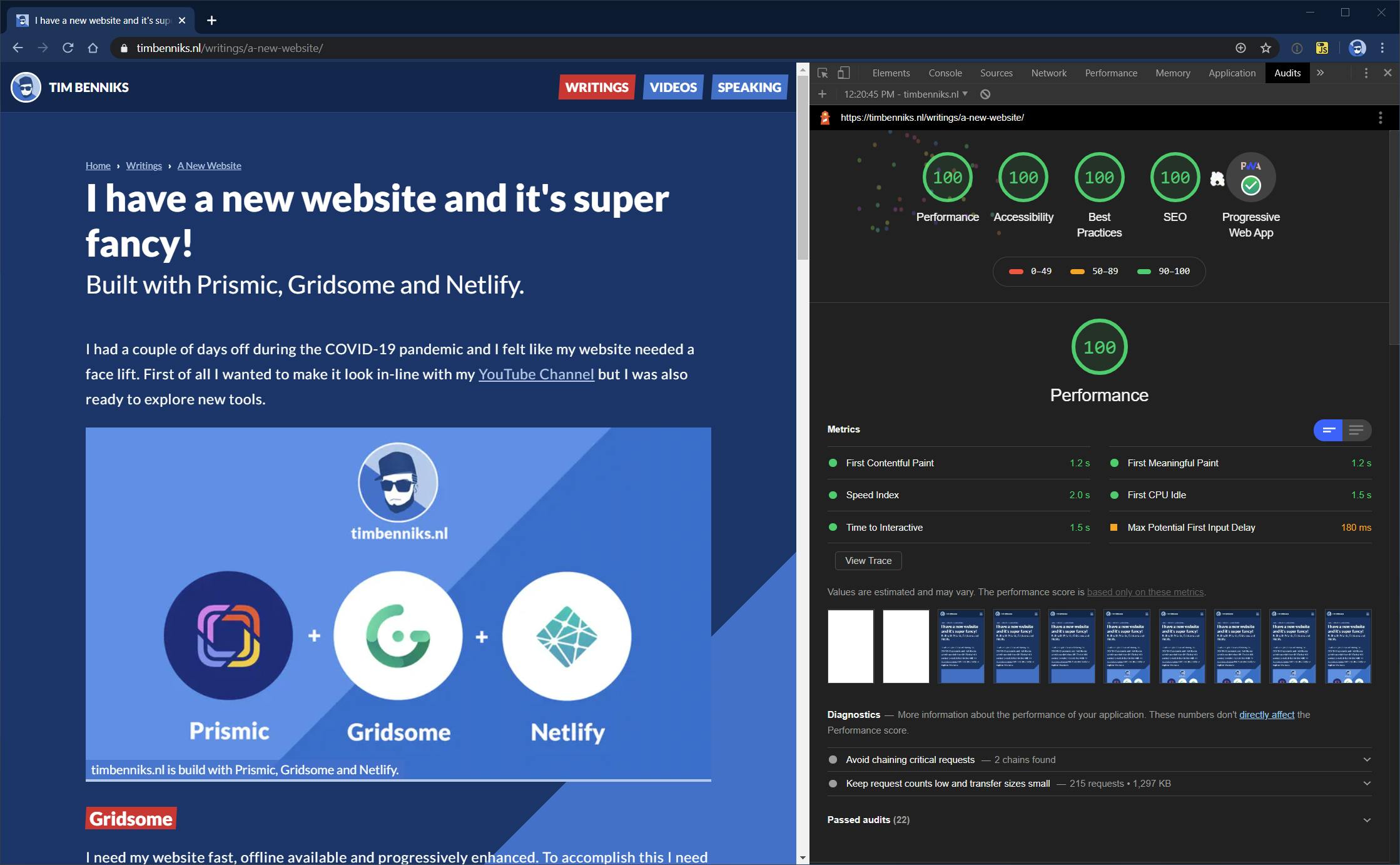Click the SPEAKING nav button
This screenshot has height=865, width=1400.
click(749, 87)
